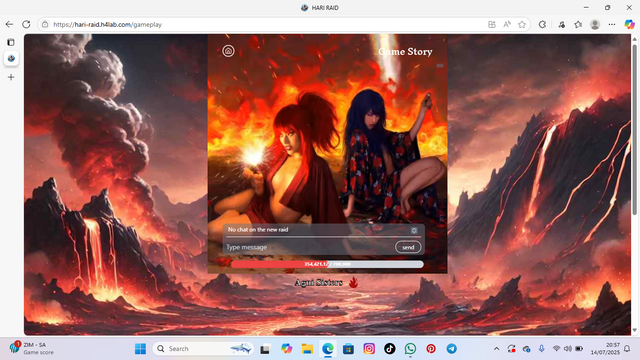Select the HARI RAID vertical tab
Screen dimensions: 640x360
click(11, 58)
